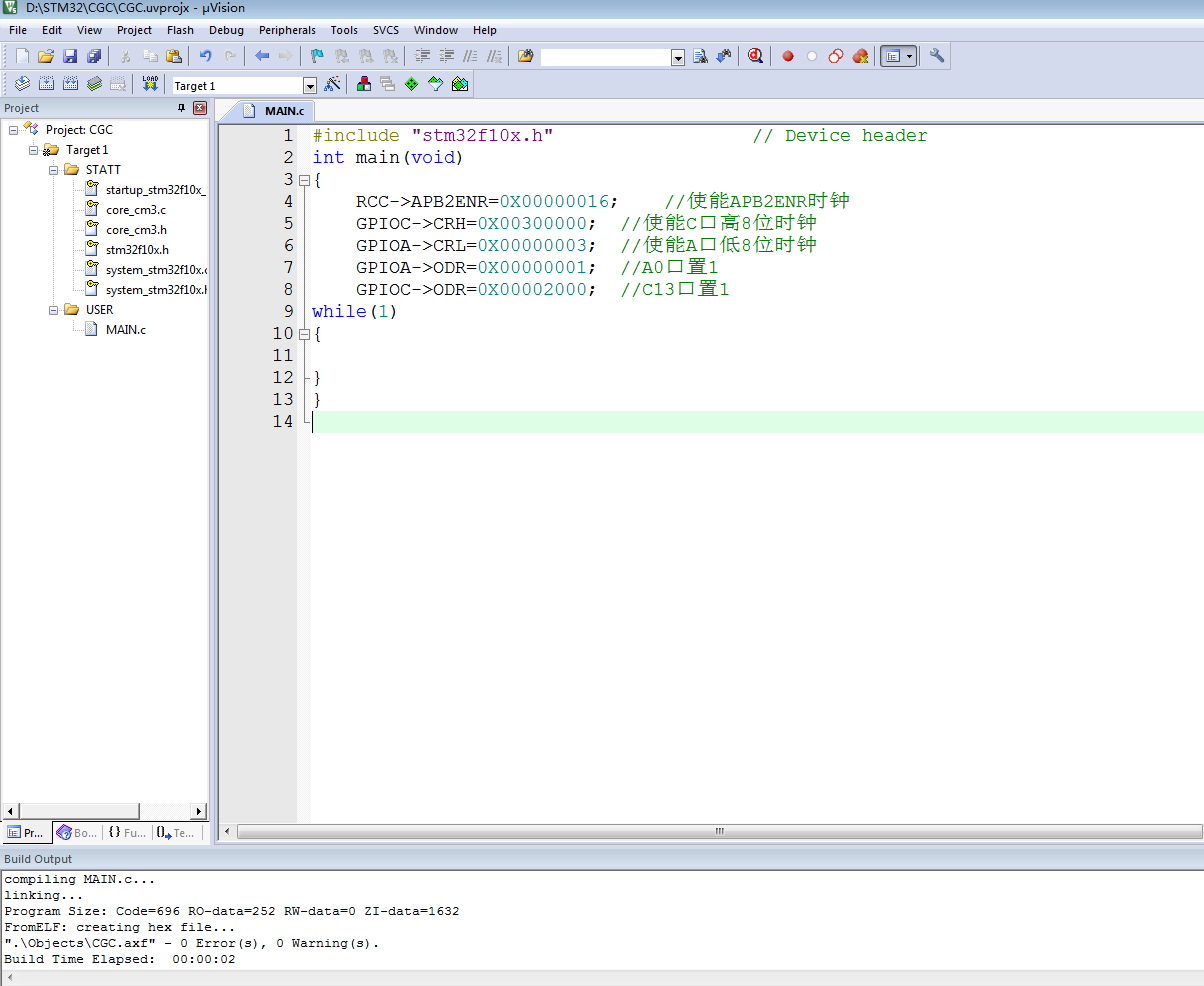Click the Find in Files binoculars-folder icon

click(x=526, y=56)
